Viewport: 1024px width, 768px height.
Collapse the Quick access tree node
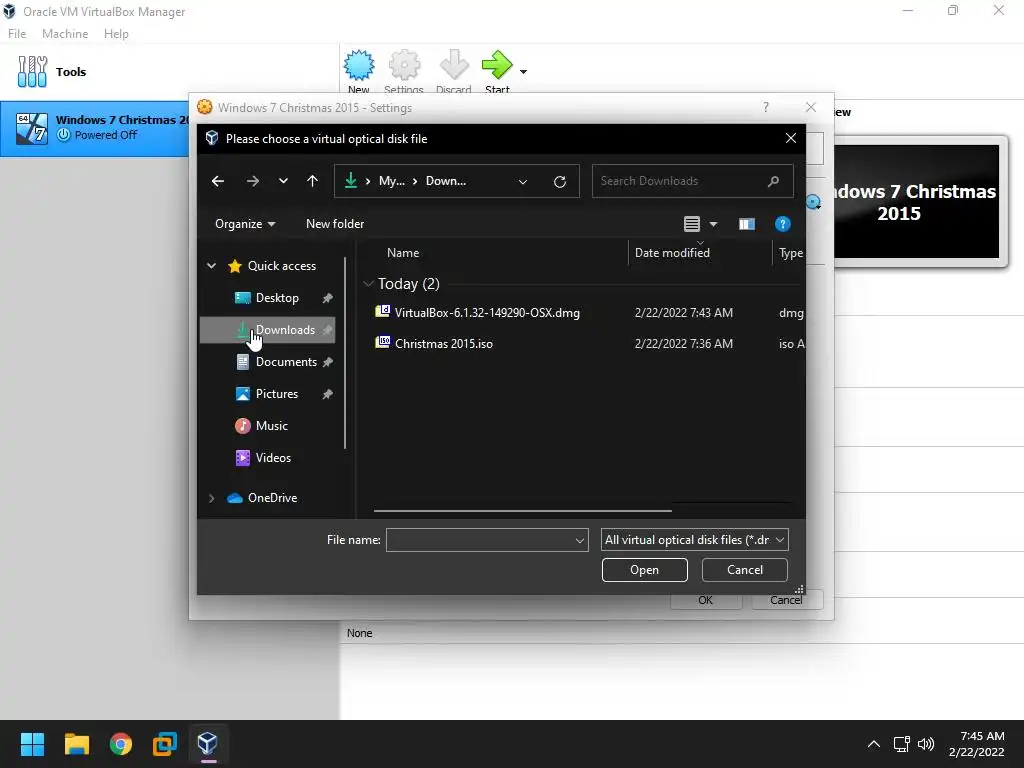(212, 266)
